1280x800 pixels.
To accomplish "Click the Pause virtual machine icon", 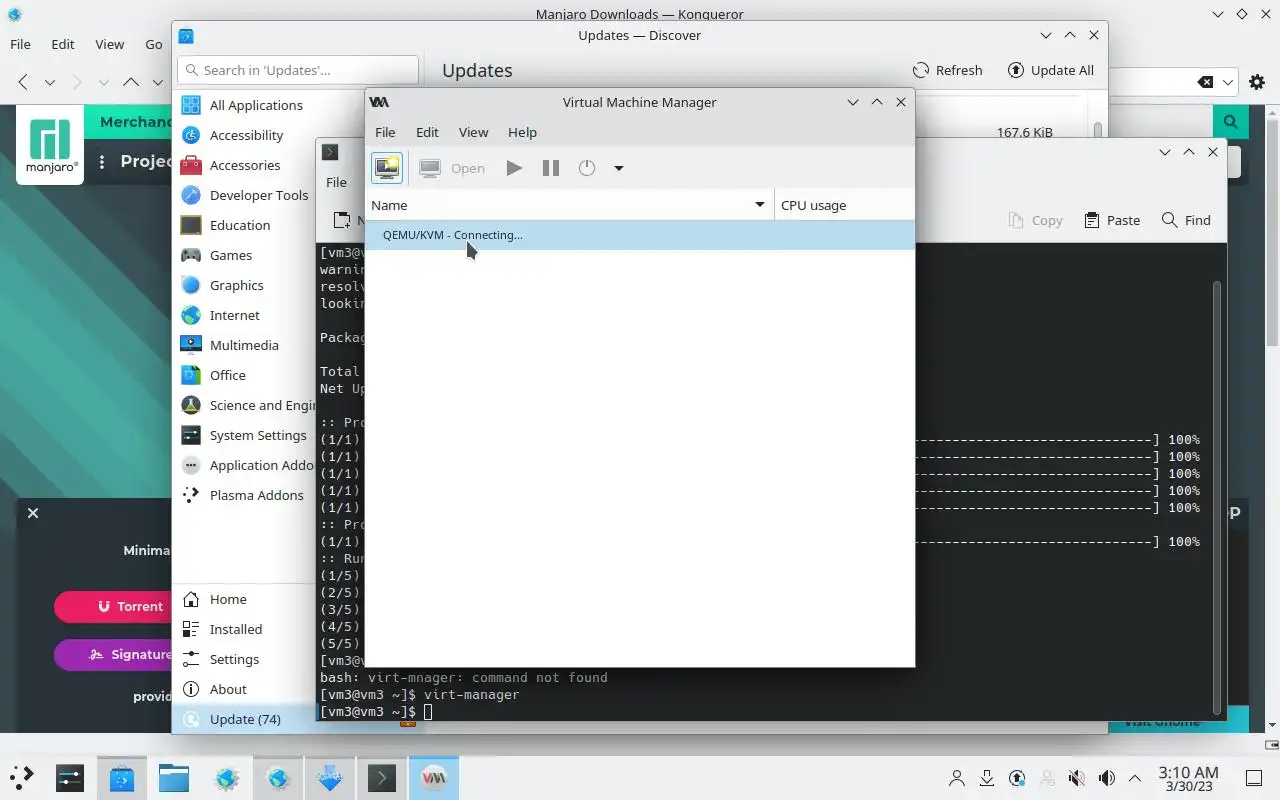I will [551, 168].
